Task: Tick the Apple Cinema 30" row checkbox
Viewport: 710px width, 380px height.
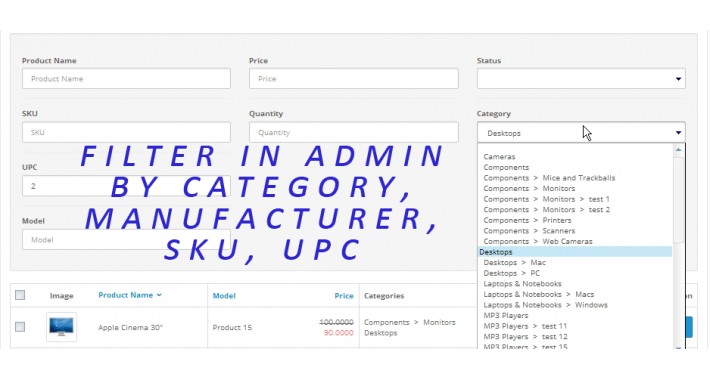Action: [20, 327]
